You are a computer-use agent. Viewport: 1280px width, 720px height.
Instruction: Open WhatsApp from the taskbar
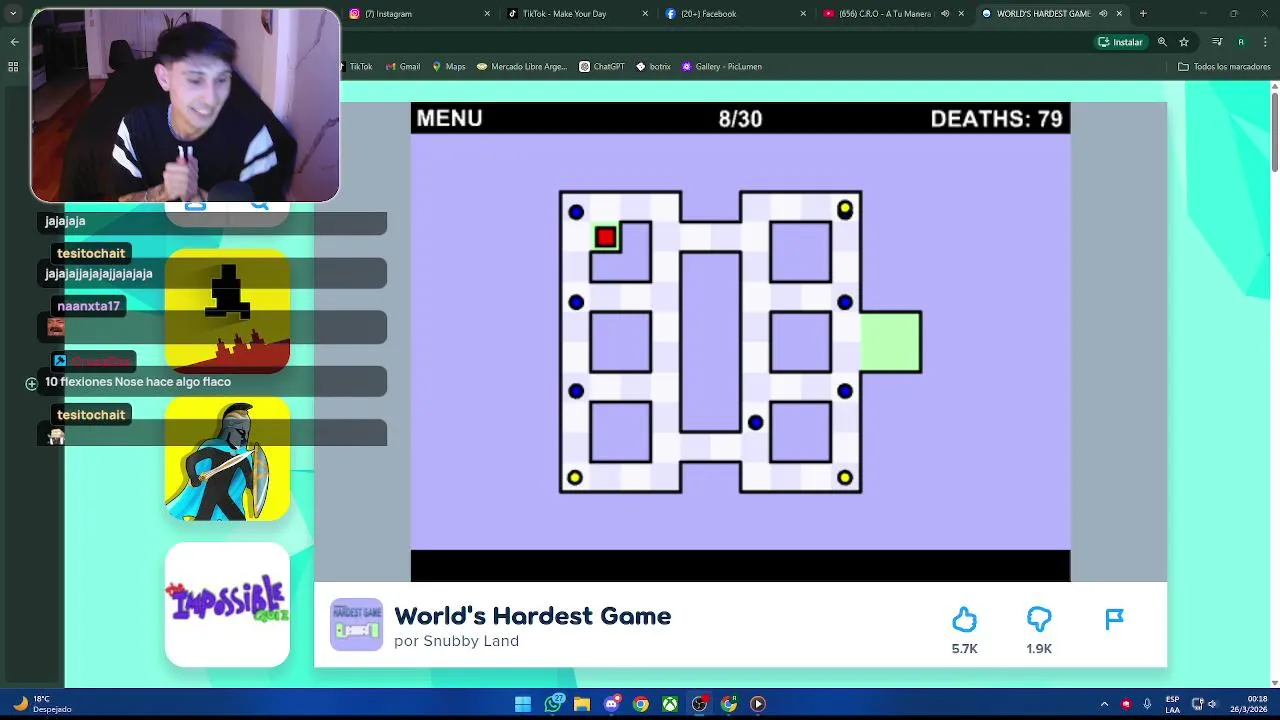pyautogui.click(x=553, y=704)
